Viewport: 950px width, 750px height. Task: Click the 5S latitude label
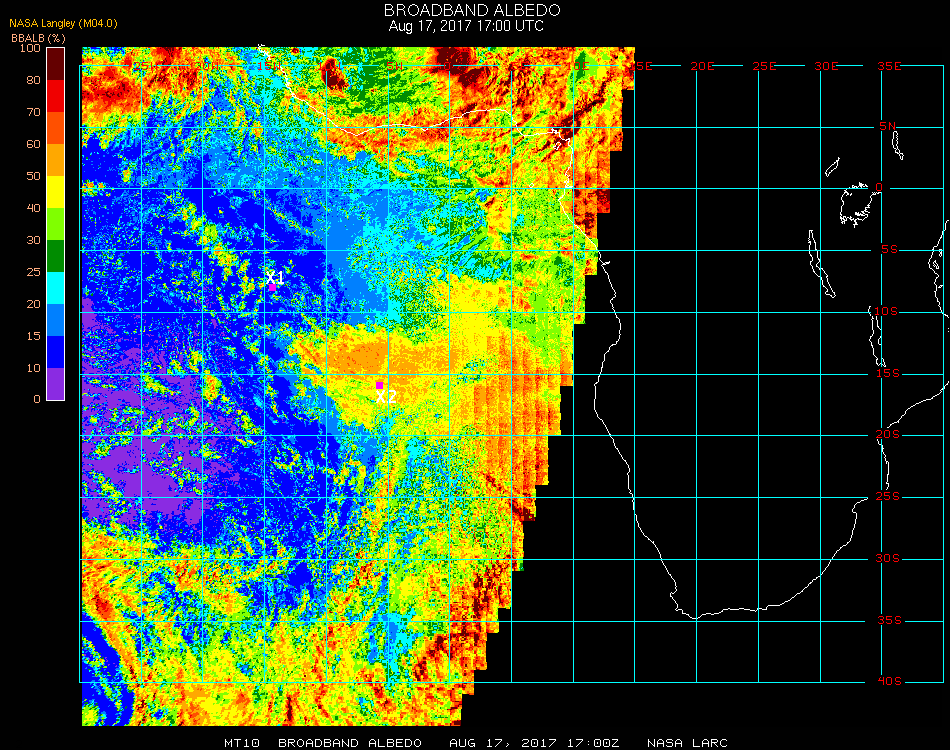pos(889,250)
